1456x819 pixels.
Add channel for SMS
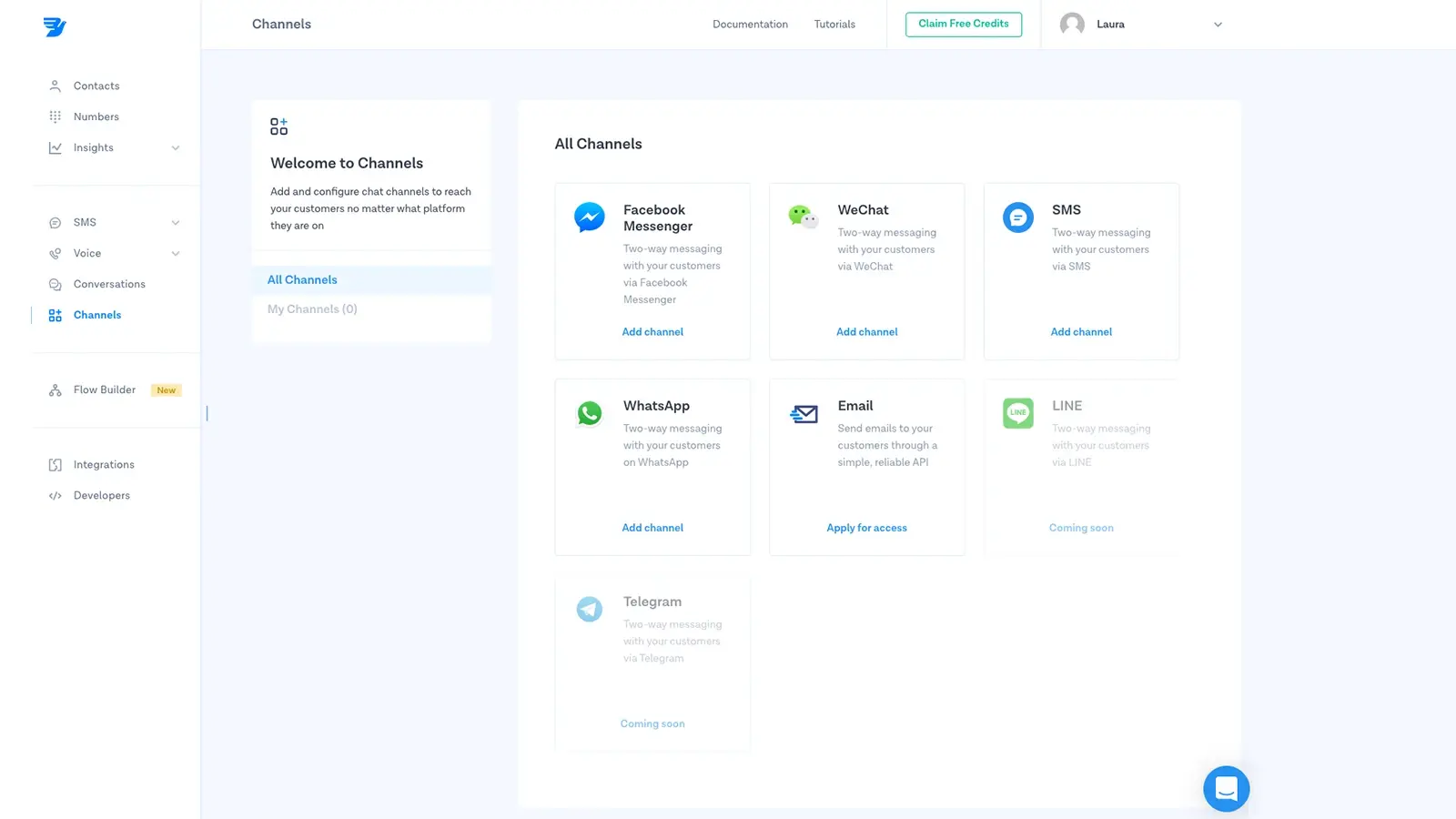(x=1081, y=332)
